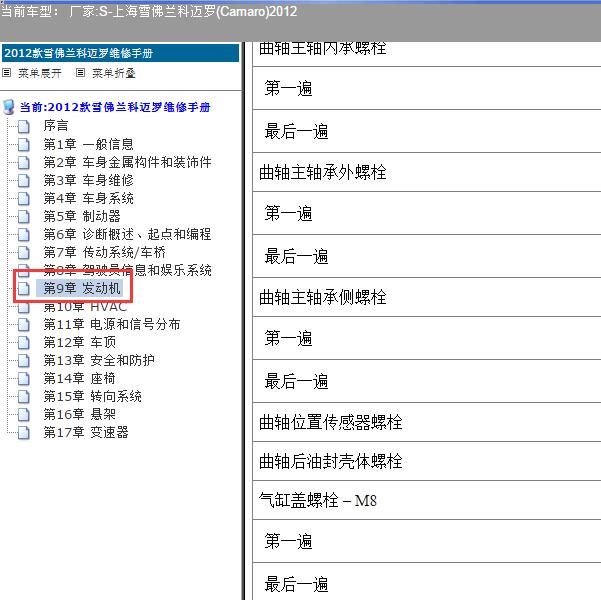Select chapter 第9章 发动机
The image size is (601, 600).
(x=82, y=288)
